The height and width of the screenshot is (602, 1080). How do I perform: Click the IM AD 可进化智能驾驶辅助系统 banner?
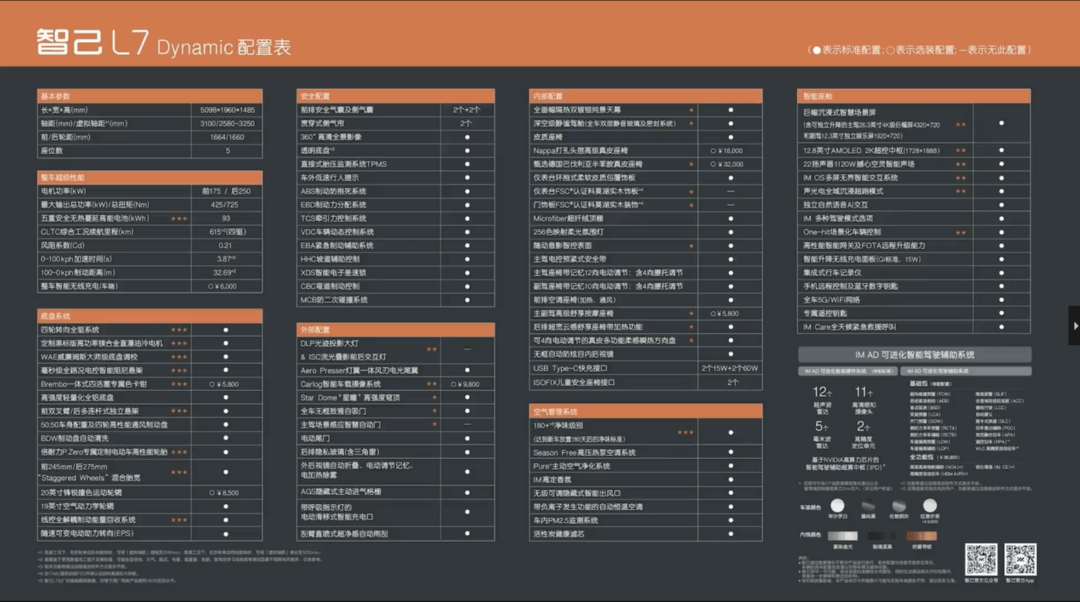pos(915,355)
